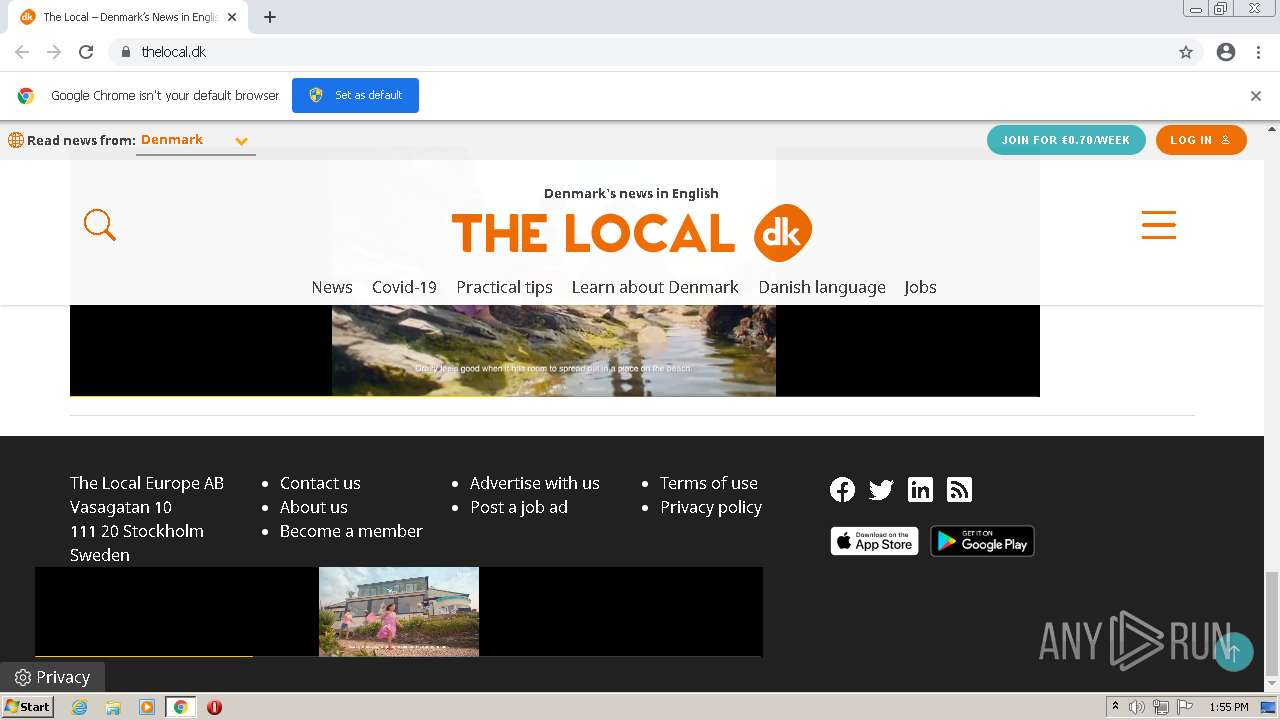Open the orange hamburger menu
The width and height of the screenshot is (1280, 720).
1158,224
